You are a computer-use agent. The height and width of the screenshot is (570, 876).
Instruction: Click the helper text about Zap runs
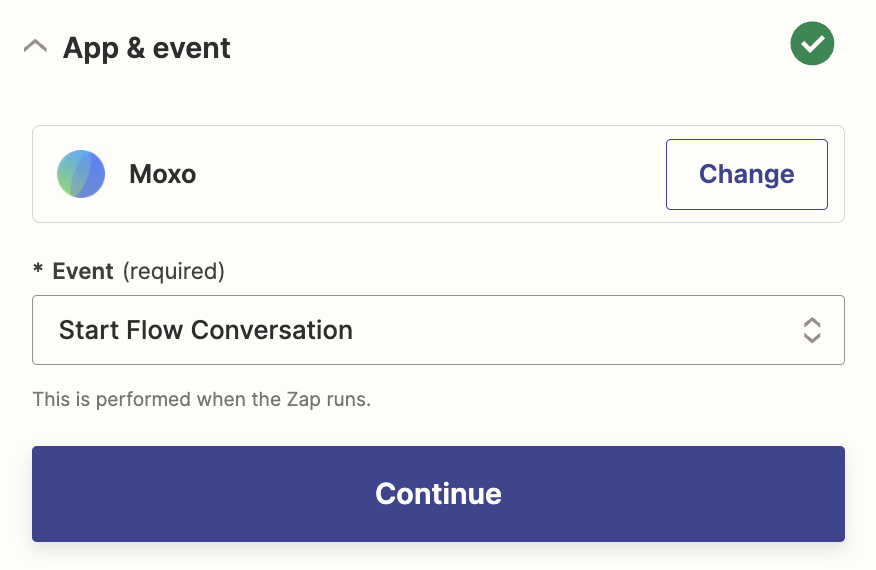click(201, 399)
